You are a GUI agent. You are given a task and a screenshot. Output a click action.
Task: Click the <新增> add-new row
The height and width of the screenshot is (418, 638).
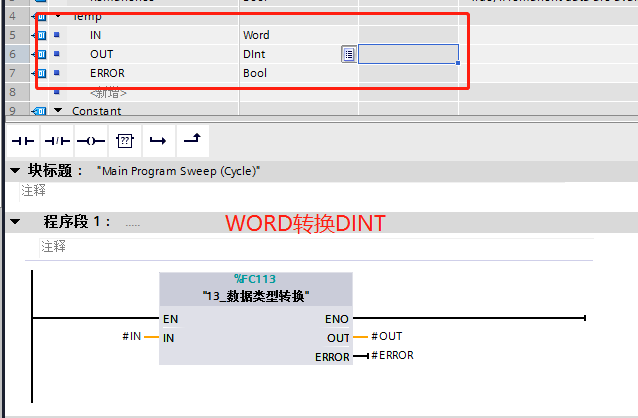pyautogui.click(x=108, y=93)
